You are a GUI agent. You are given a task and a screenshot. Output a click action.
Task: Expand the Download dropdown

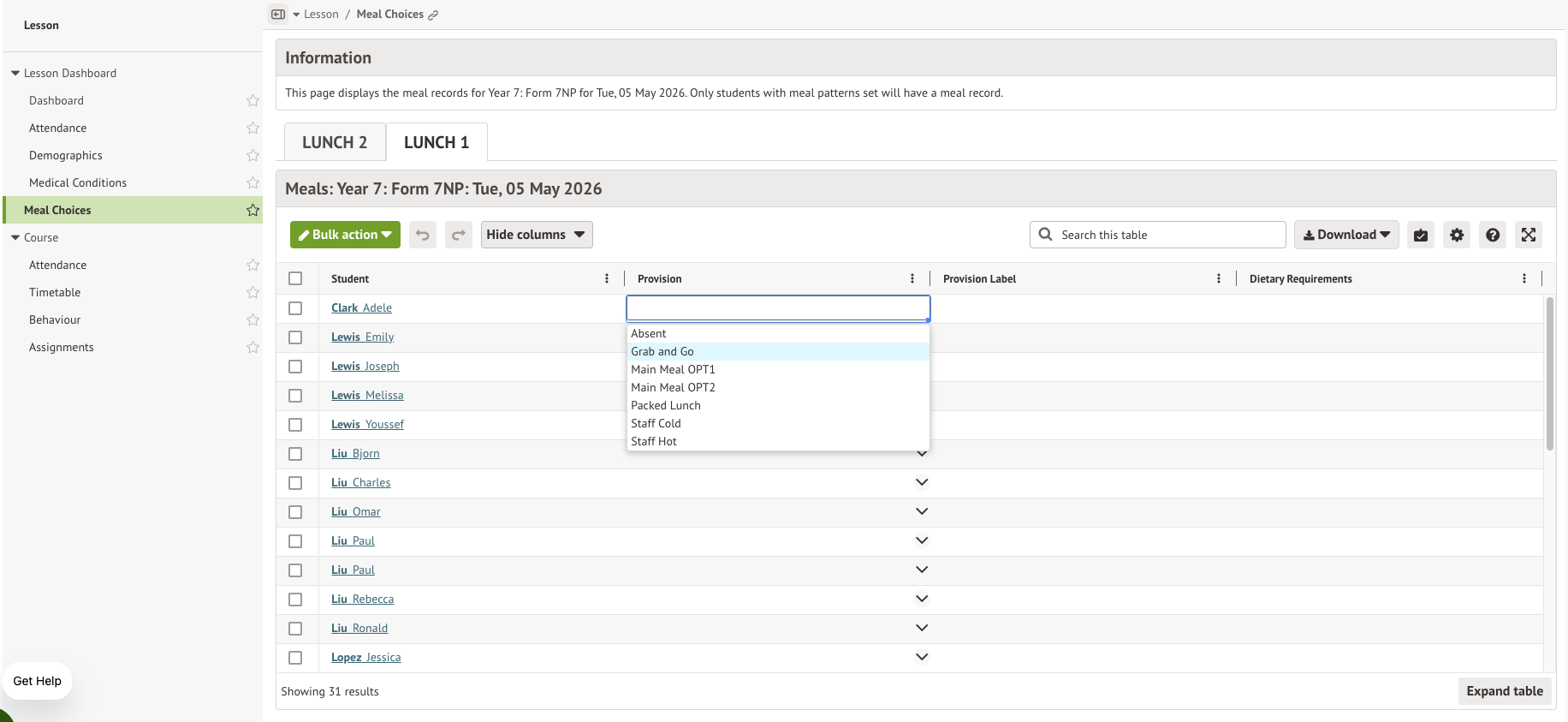1346,235
